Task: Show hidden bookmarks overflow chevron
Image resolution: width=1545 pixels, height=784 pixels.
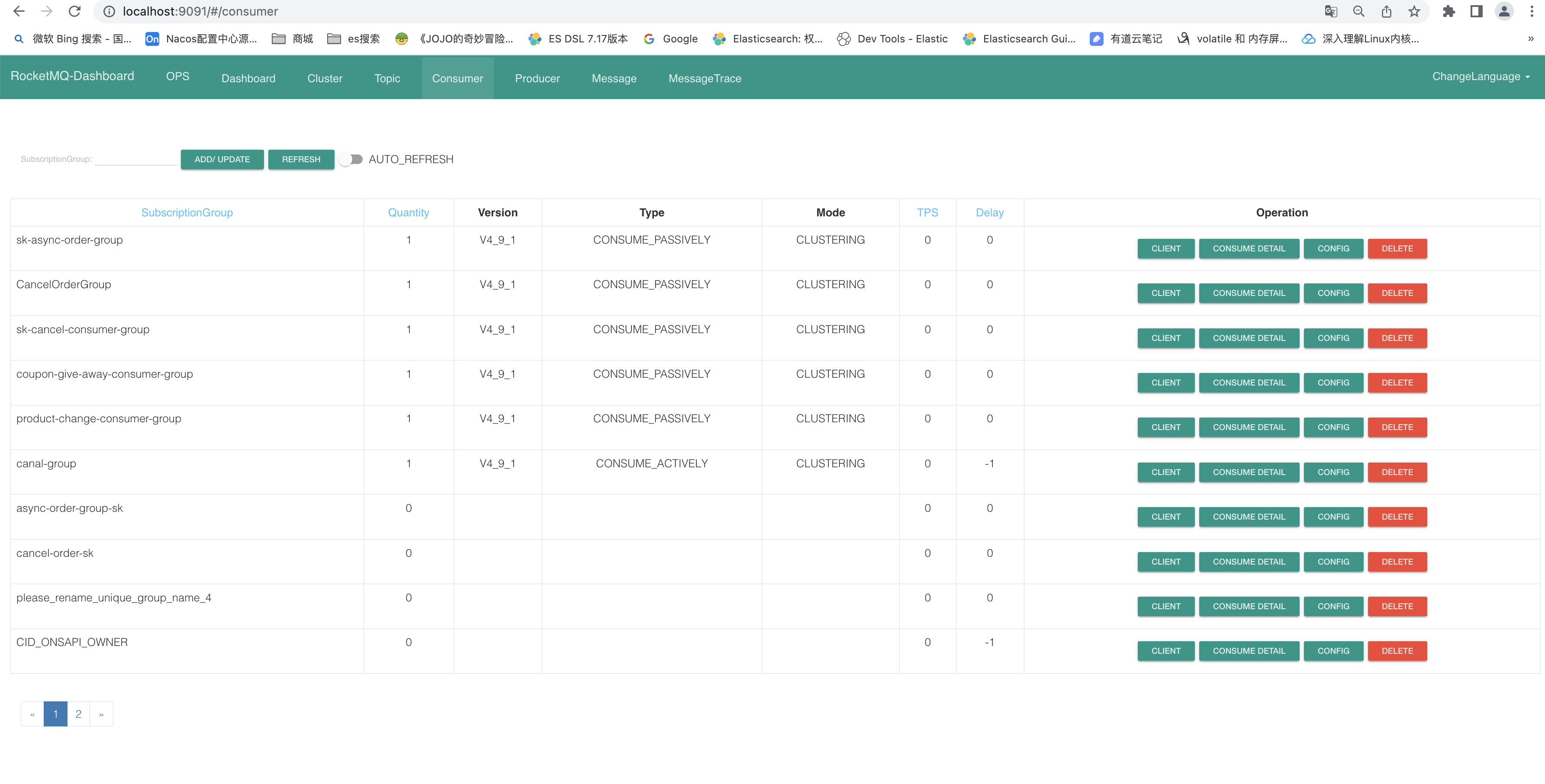Action: pyautogui.click(x=1530, y=39)
